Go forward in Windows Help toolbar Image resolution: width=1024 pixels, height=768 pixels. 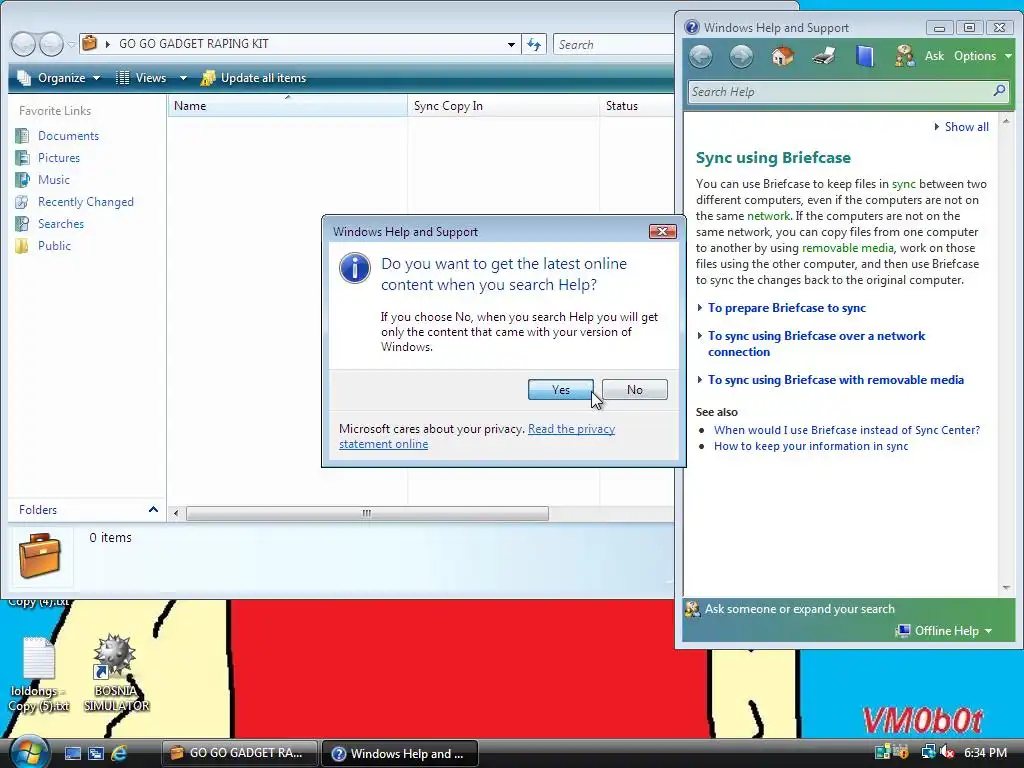tap(741, 56)
